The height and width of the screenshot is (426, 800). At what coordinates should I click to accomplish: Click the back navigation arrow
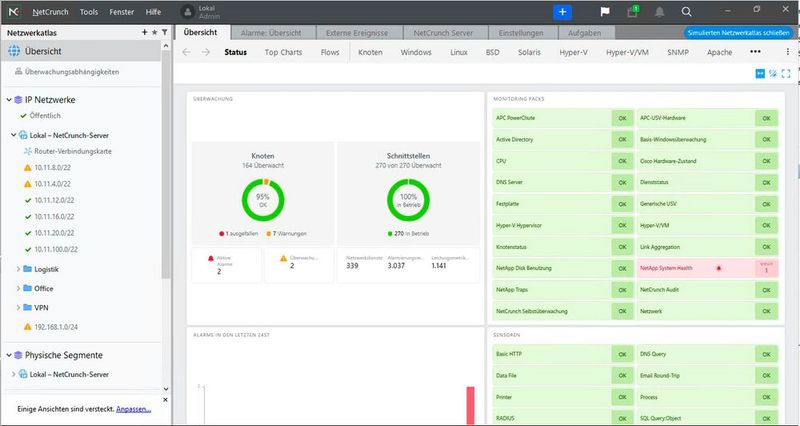coord(186,52)
